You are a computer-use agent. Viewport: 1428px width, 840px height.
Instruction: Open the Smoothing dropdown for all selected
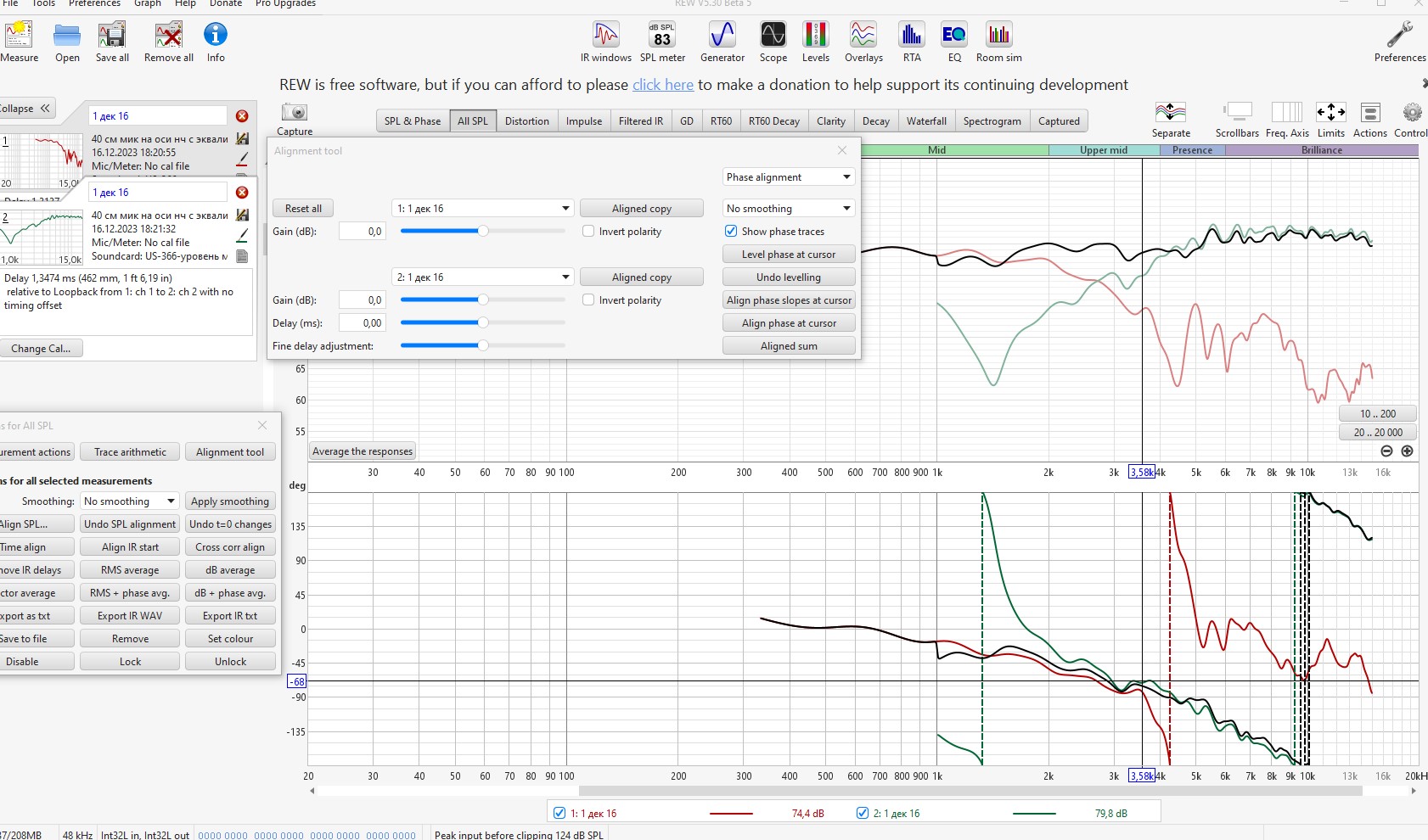130,501
